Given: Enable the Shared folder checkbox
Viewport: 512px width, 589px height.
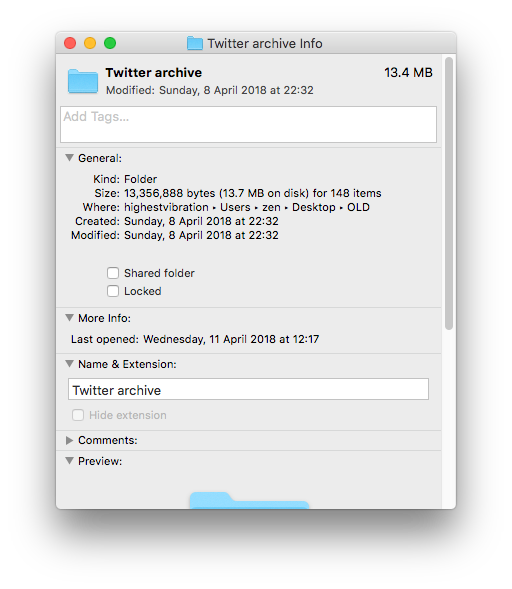Looking at the screenshot, I should pyautogui.click(x=113, y=273).
